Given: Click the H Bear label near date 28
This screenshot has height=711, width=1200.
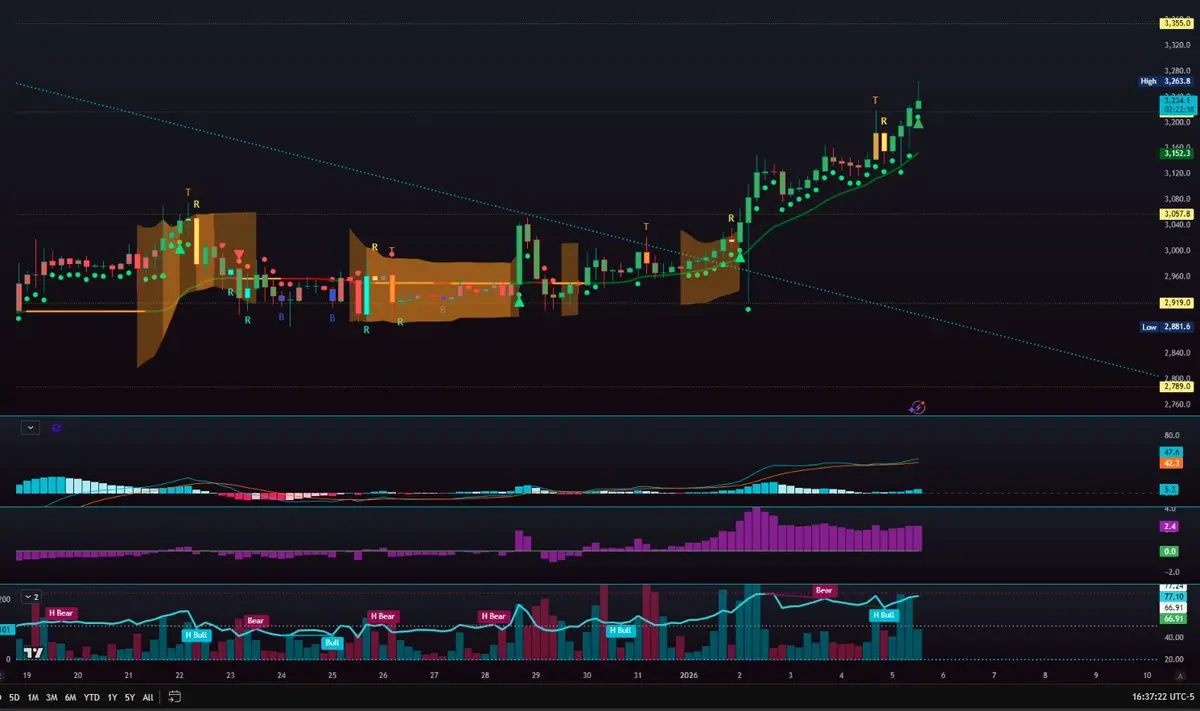Looking at the screenshot, I should (493, 617).
